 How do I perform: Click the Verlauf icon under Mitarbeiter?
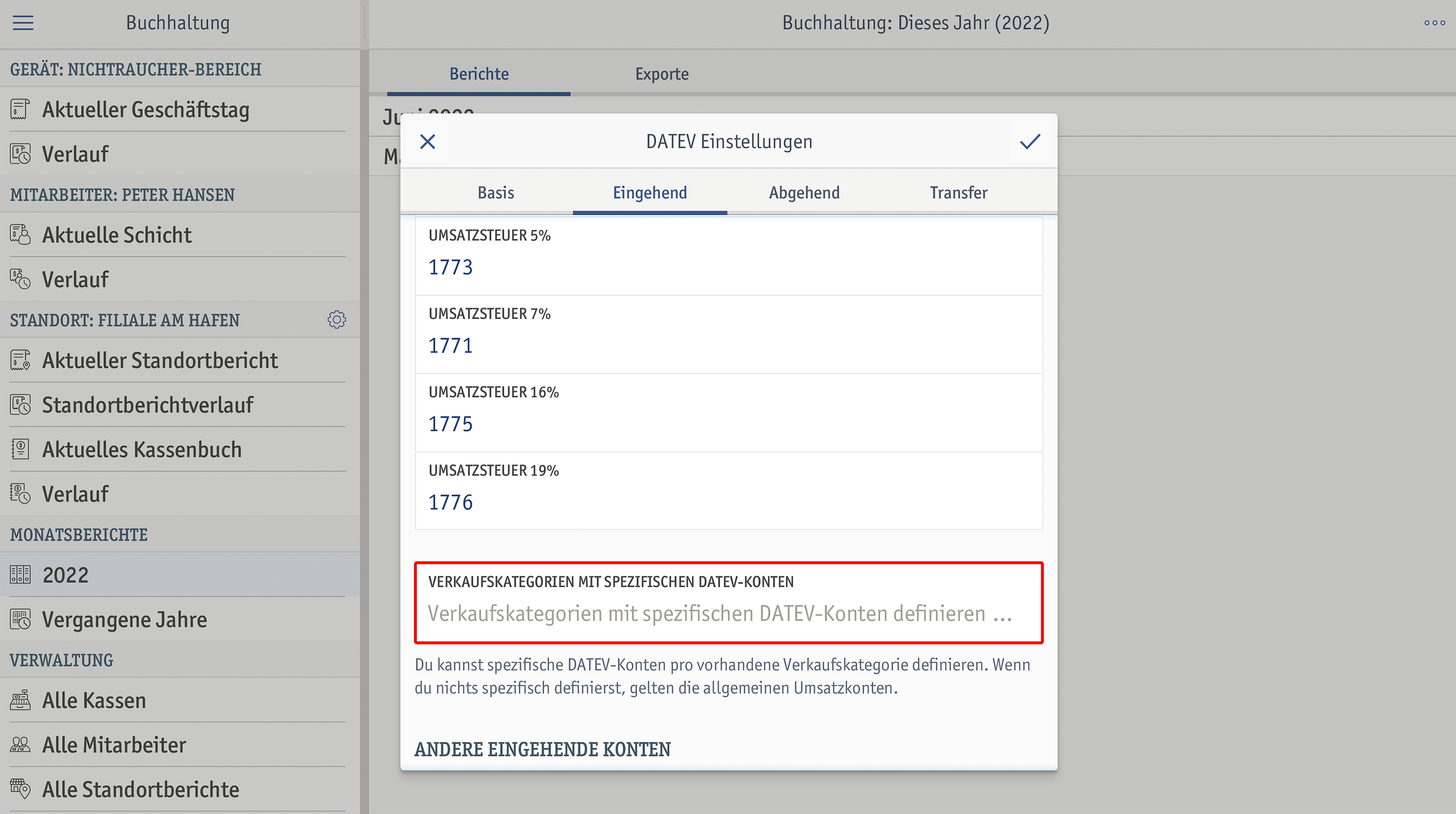pyautogui.click(x=20, y=279)
